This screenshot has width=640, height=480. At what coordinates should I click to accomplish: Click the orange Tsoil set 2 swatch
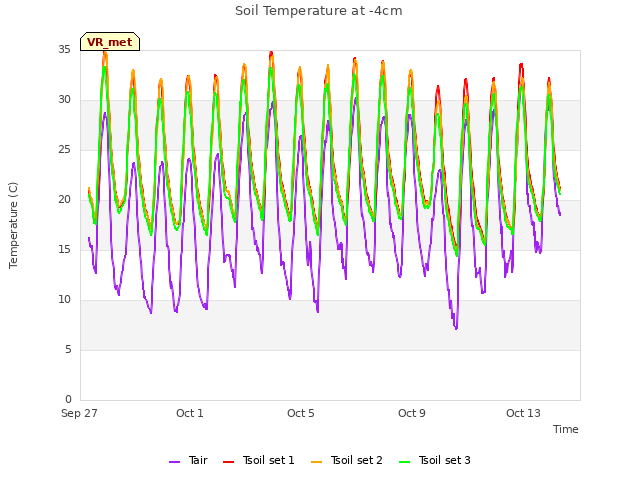(316, 461)
